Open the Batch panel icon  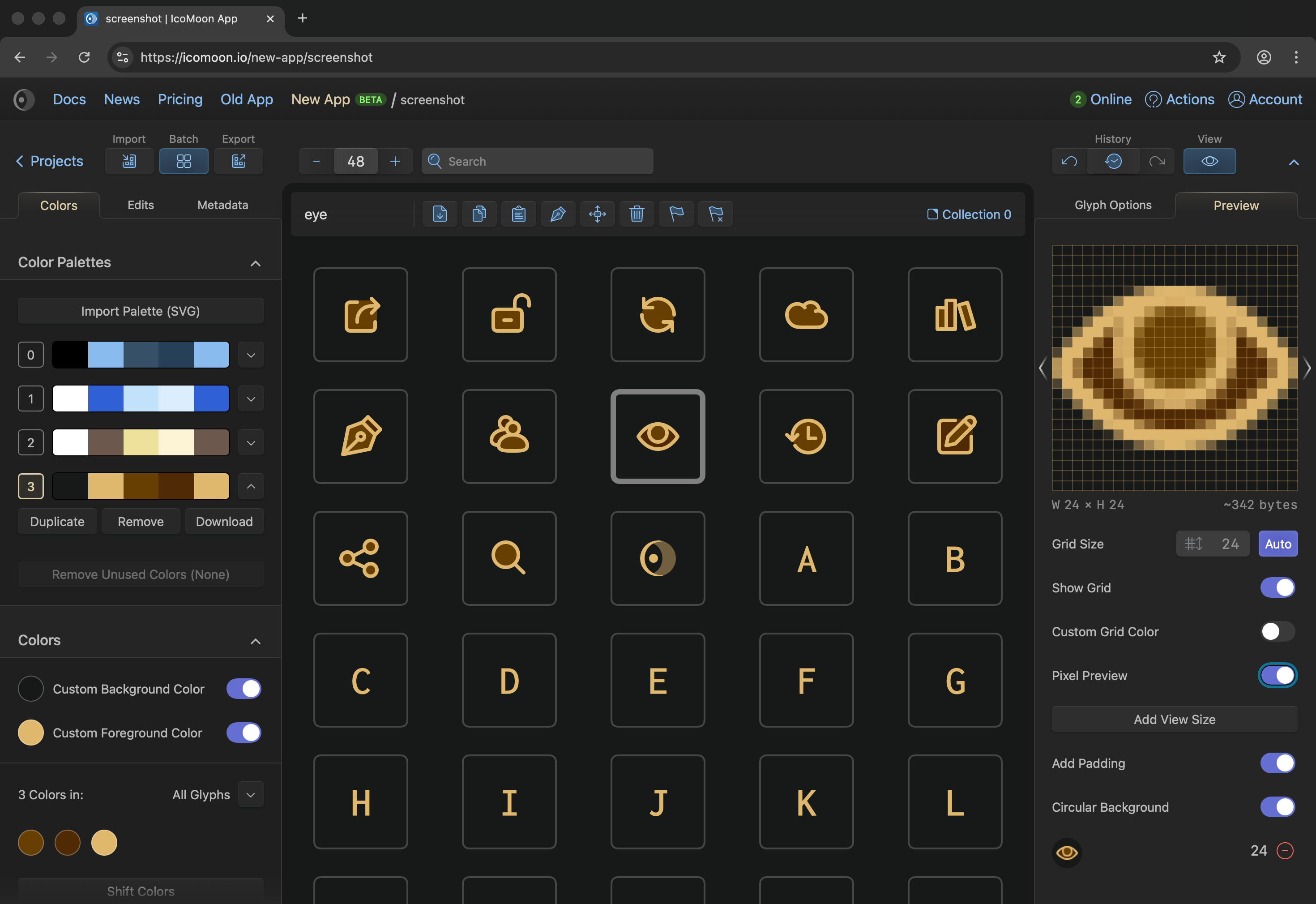pos(184,161)
